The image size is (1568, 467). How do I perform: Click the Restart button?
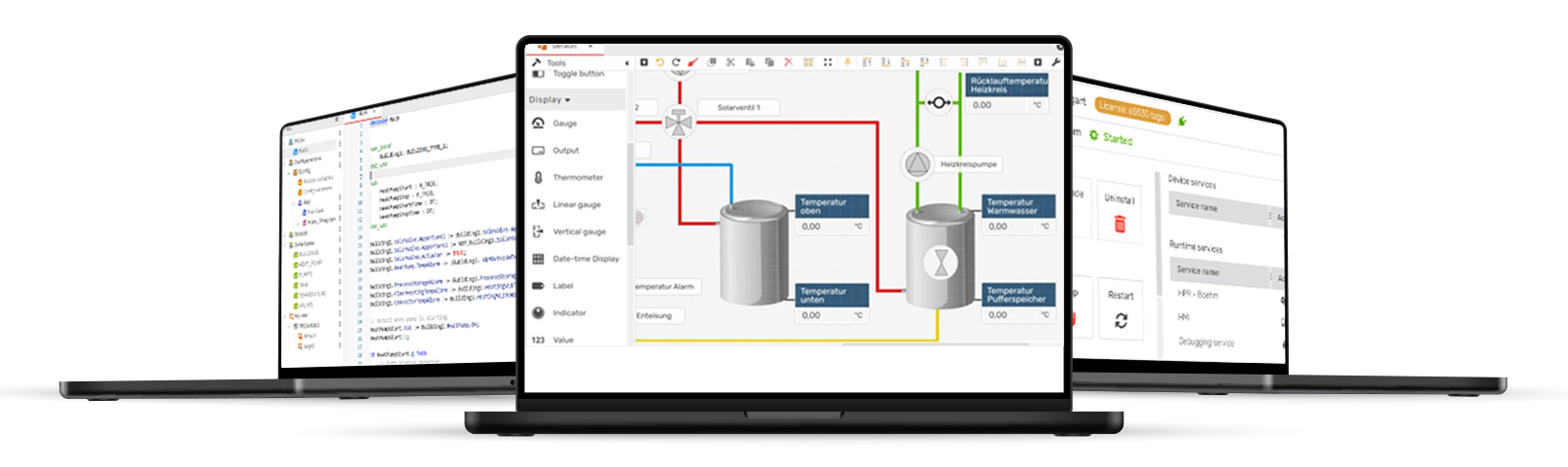[x=1121, y=309]
